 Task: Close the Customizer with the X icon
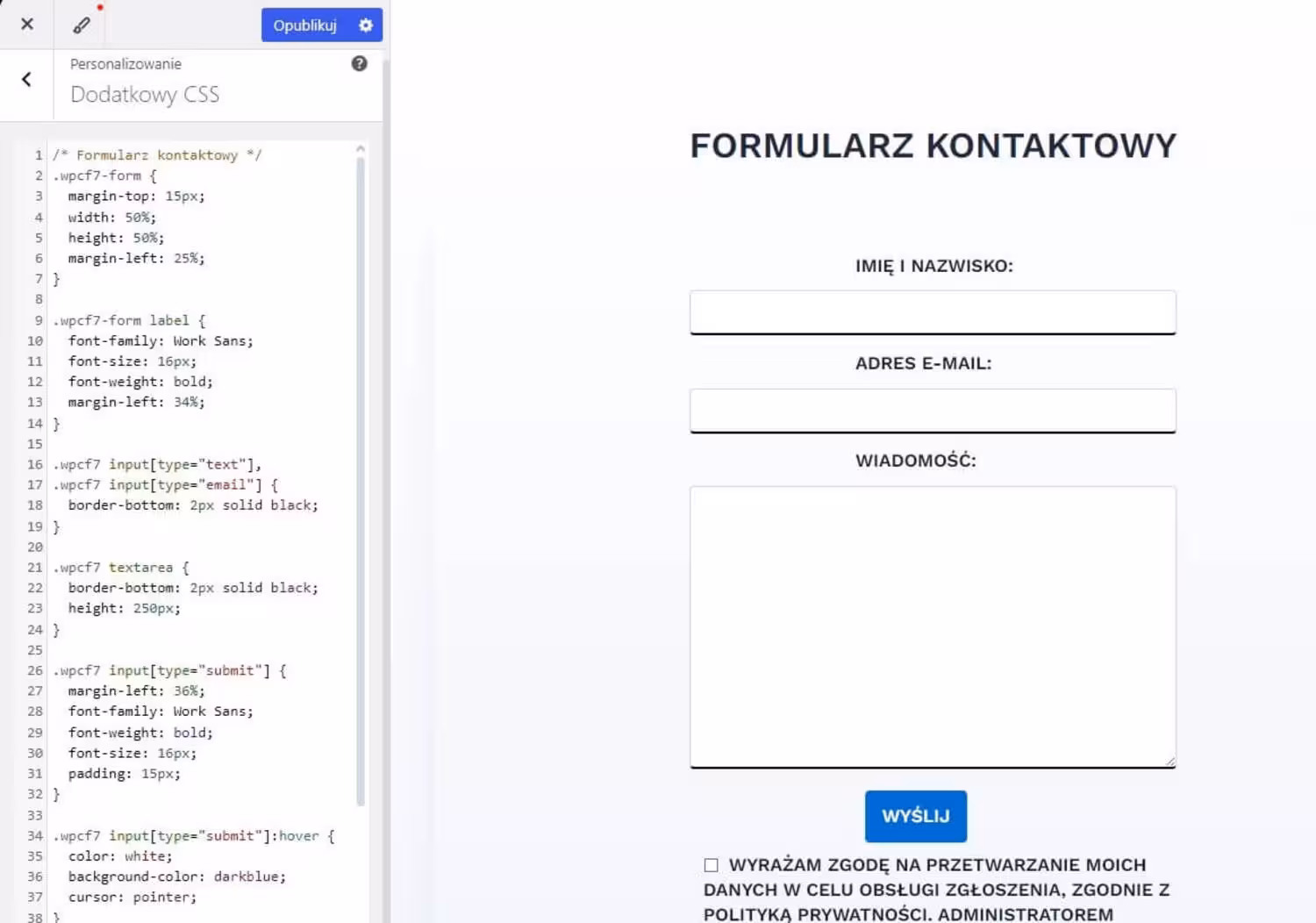27,25
